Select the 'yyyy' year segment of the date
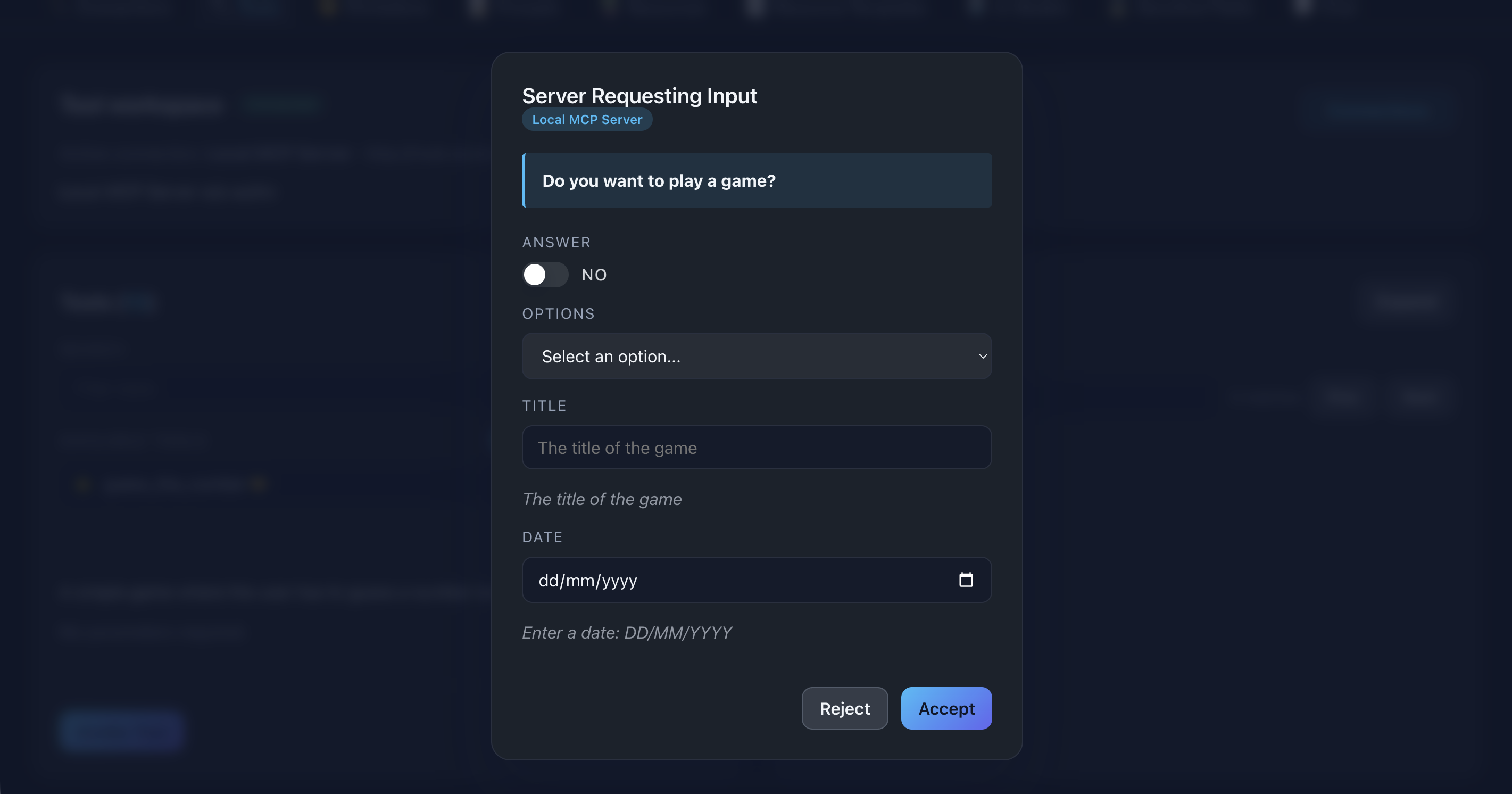 pos(619,581)
